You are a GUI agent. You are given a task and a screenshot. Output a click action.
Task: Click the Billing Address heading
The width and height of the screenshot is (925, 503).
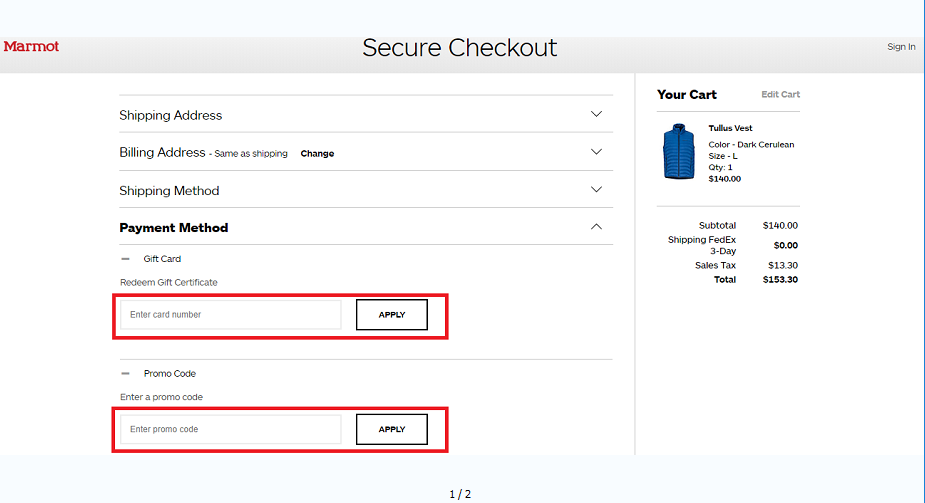[162, 152]
